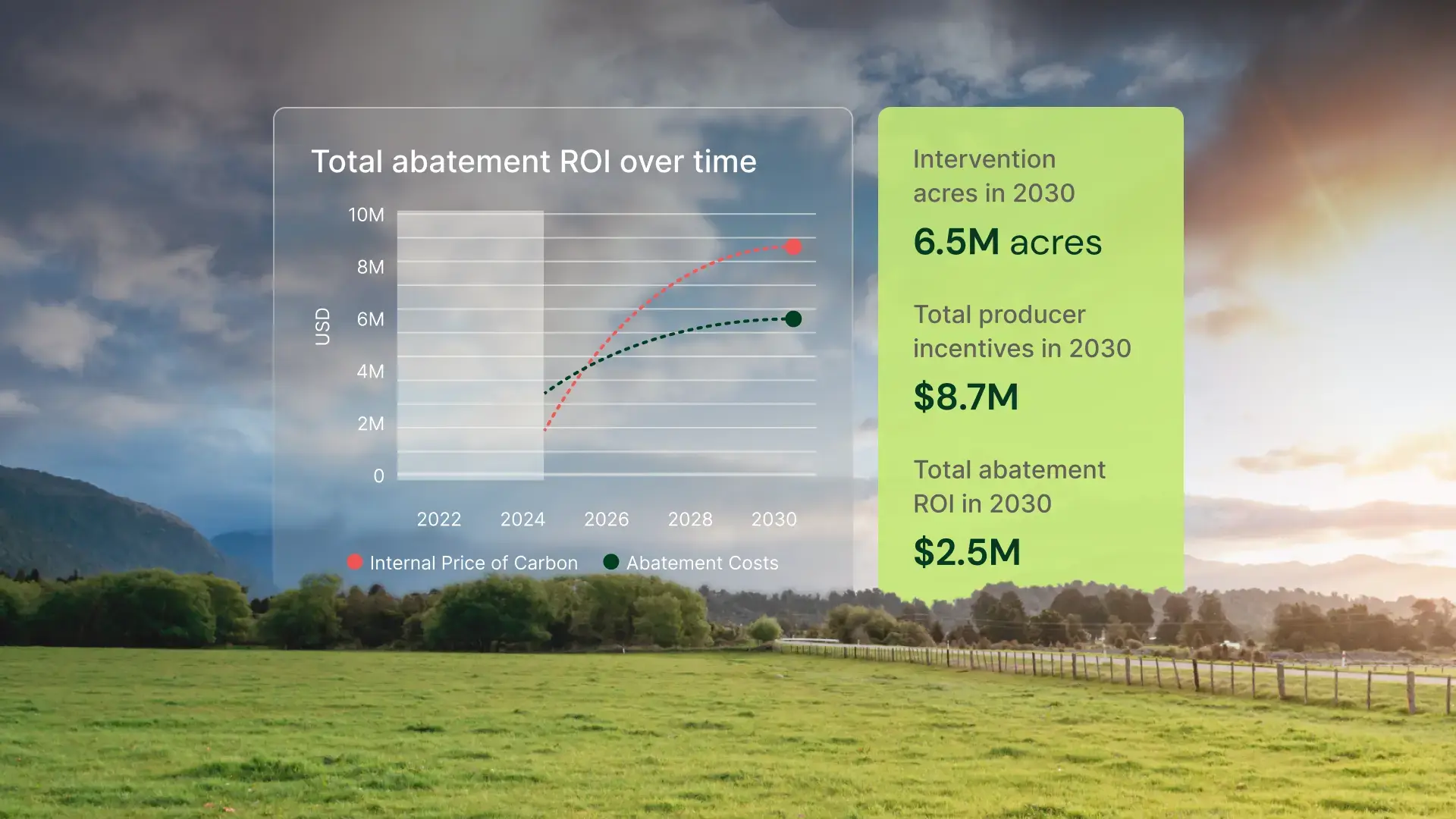
Task: Click the Intervention acres in 2030 heading
Action: click(993, 176)
